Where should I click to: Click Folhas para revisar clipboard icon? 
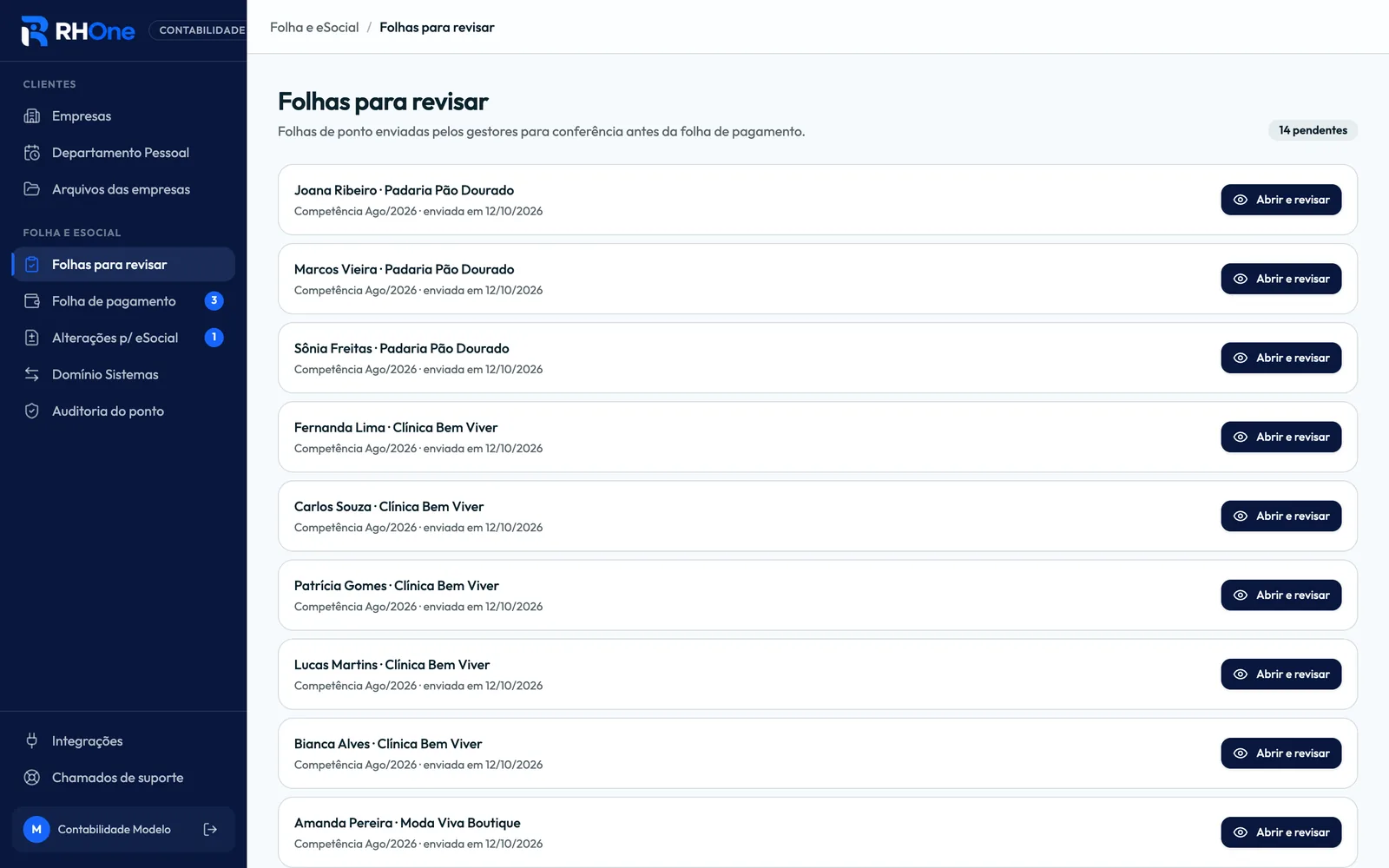coord(32,265)
